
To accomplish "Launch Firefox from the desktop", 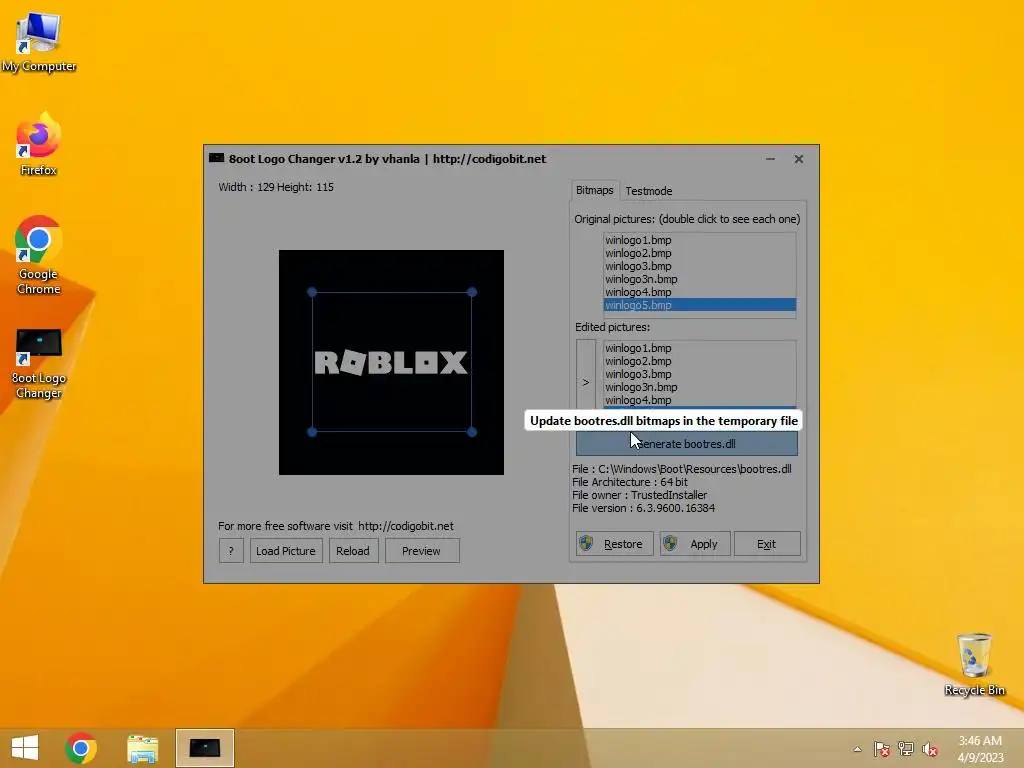I will pos(39,145).
